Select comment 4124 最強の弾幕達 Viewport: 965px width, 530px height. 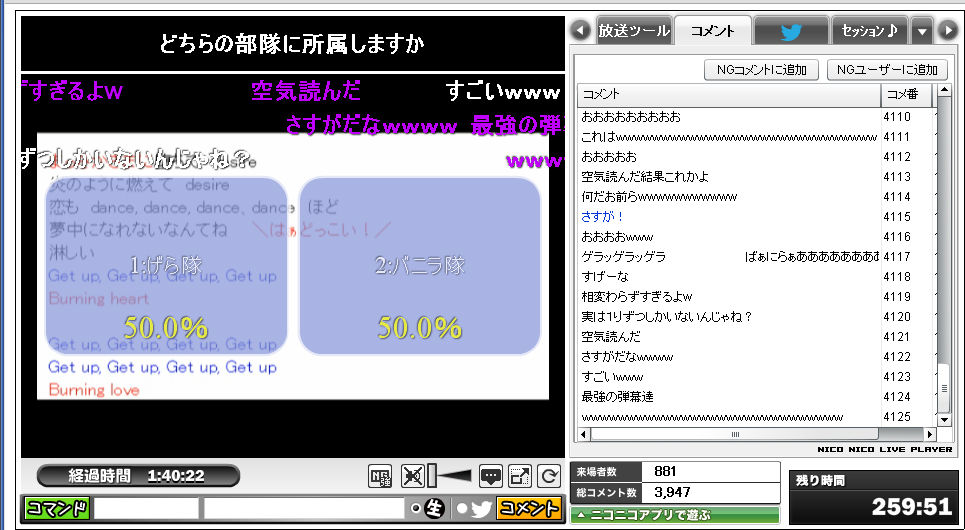coord(756,396)
